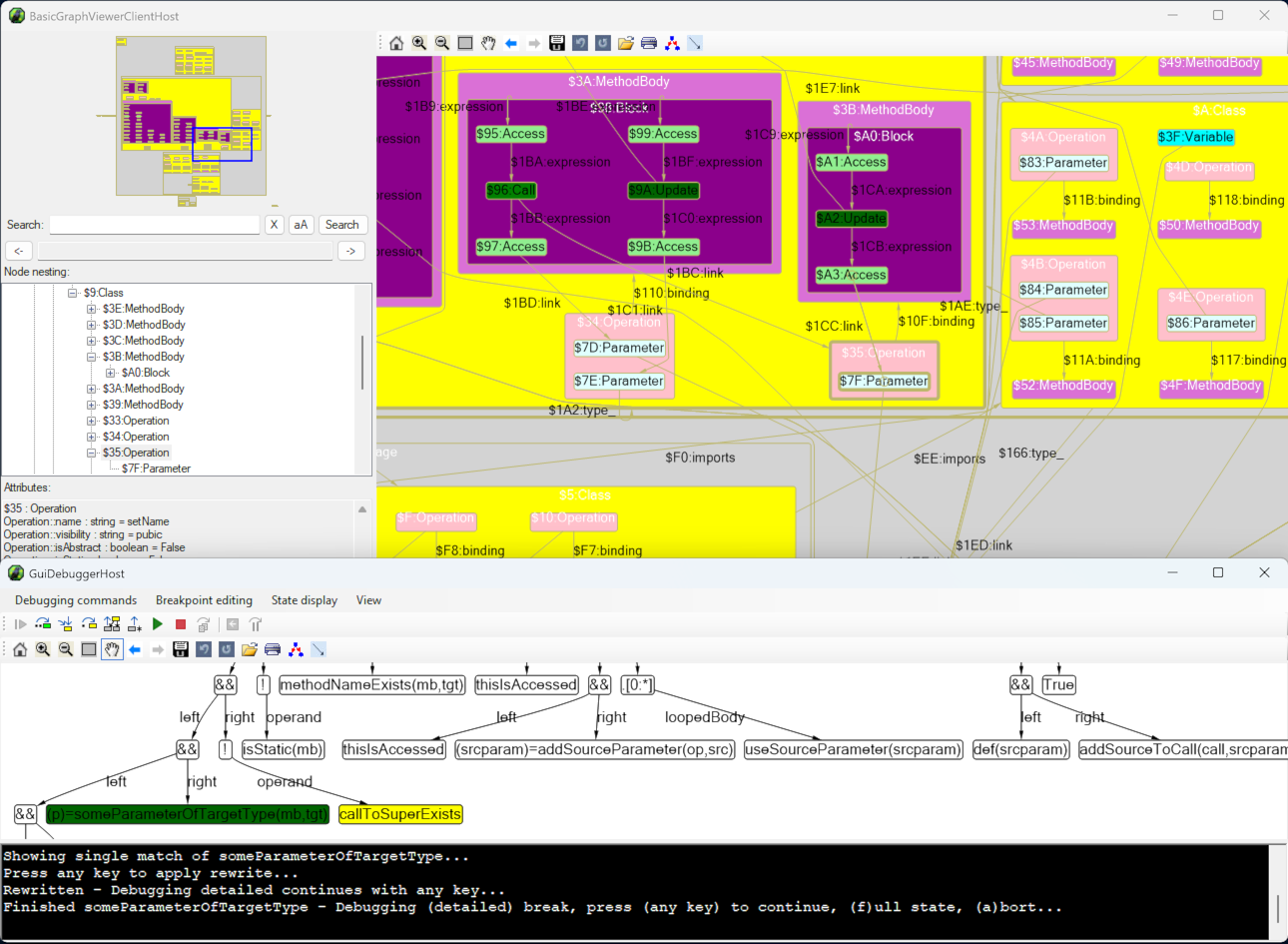Screen dimensions: 1288x944
Task: Expand the $3C:MethodBody tree node
Action: (x=92, y=341)
